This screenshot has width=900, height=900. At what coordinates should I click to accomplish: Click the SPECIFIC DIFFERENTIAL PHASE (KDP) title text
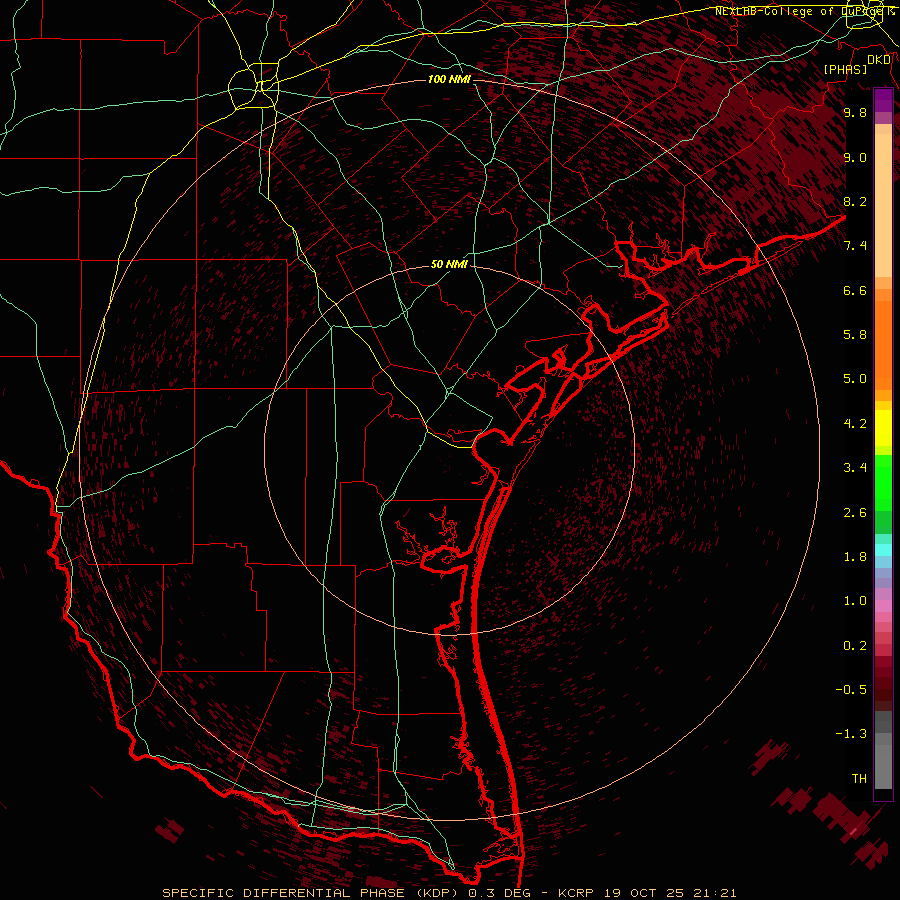312,893
